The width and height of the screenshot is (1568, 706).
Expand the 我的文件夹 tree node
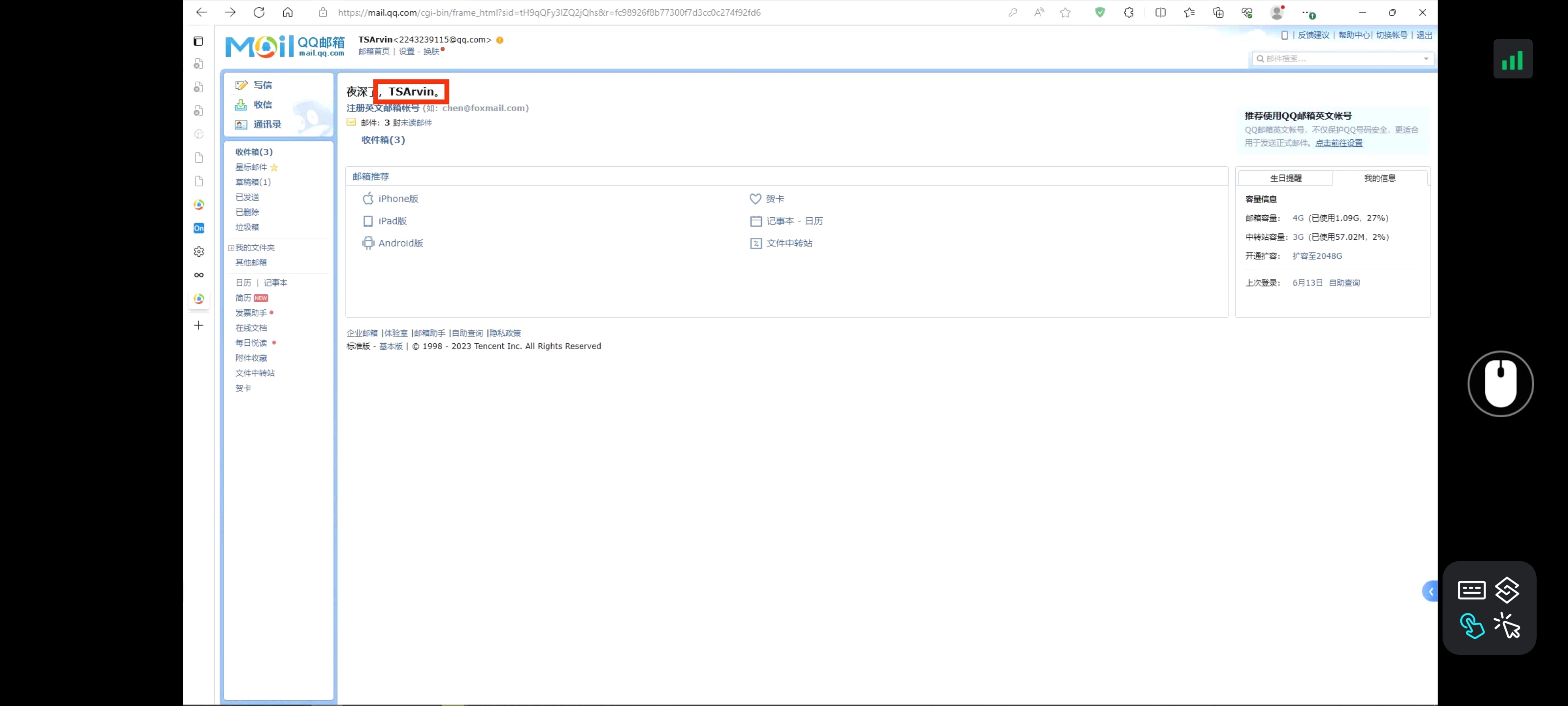(x=231, y=248)
